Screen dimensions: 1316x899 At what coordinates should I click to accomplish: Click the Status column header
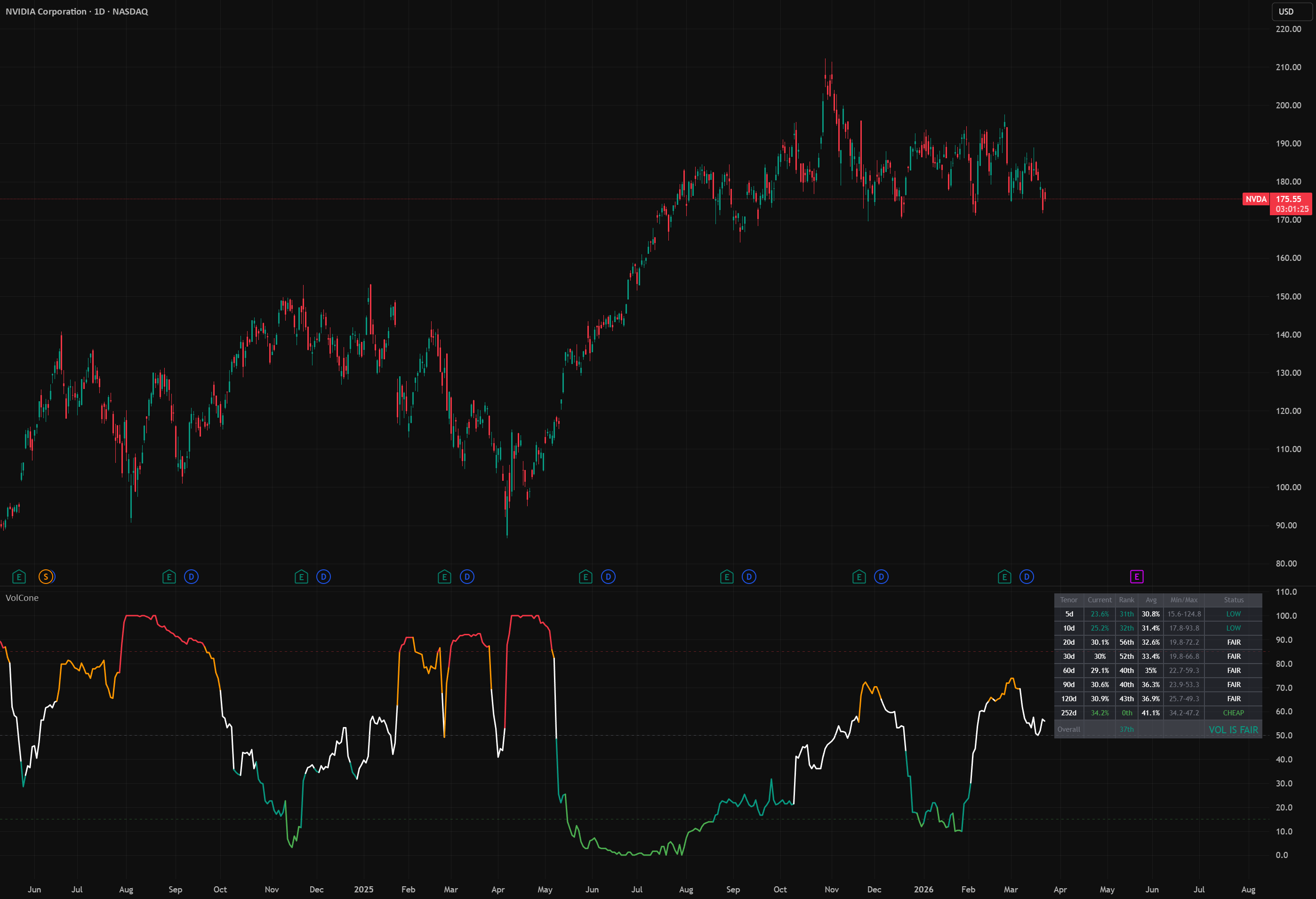(x=1233, y=600)
